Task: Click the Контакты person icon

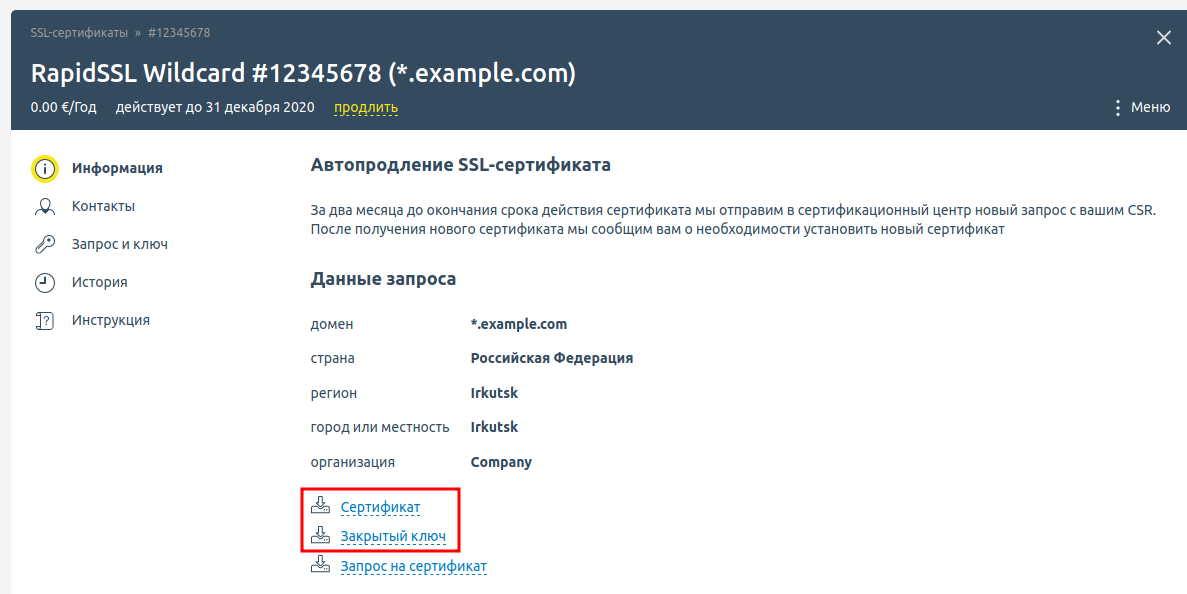Action: pos(44,207)
